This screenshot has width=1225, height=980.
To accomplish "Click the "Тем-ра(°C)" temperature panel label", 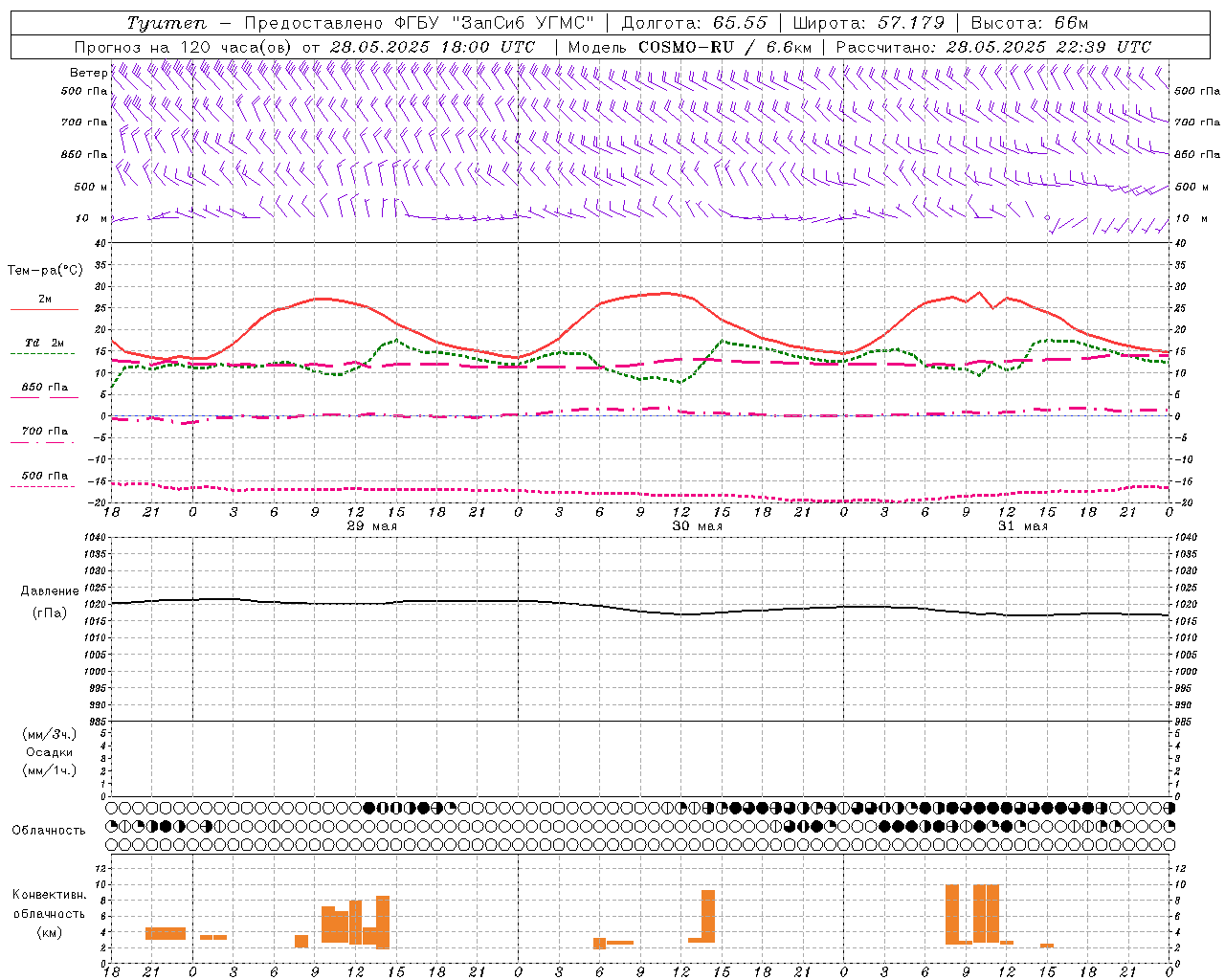I will coord(44,271).
